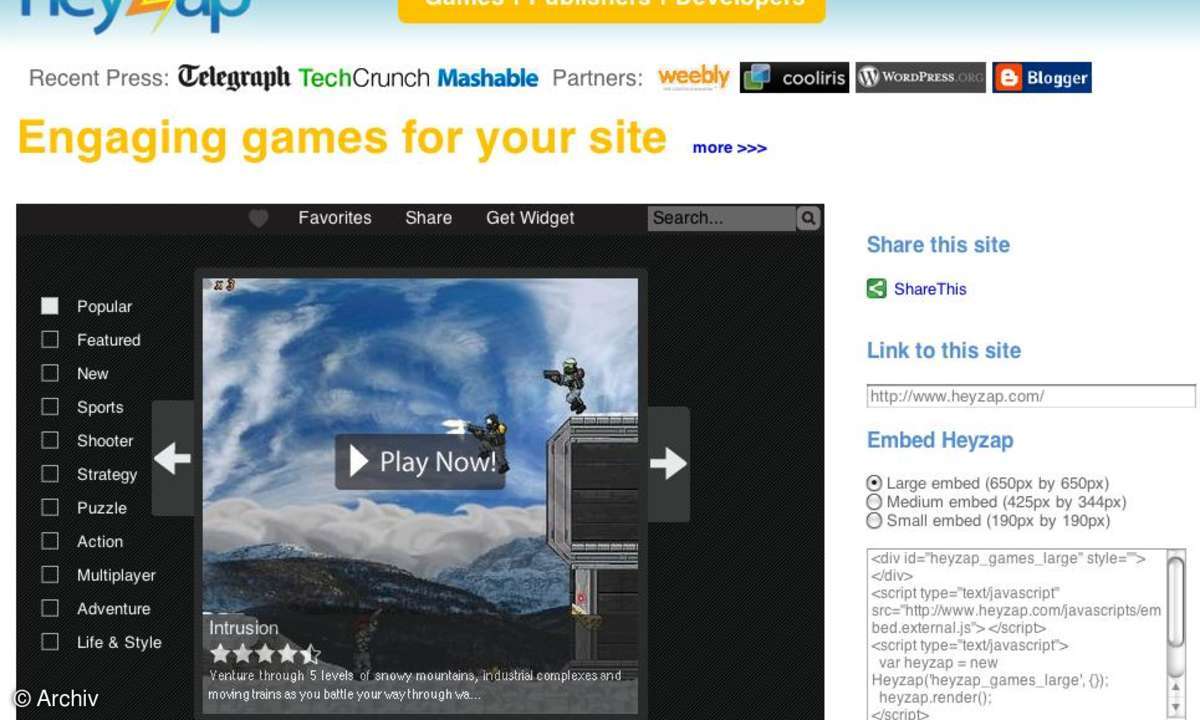Check the Strategy category checkbox
This screenshot has height=720, width=1200.
point(50,474)
